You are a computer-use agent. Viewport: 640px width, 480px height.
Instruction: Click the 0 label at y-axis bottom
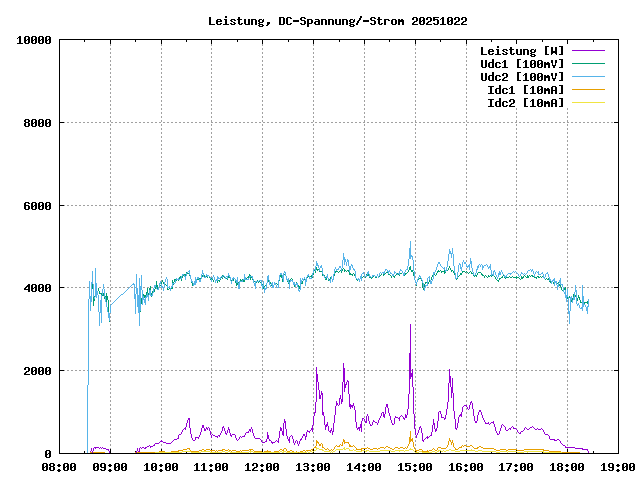pyautogui.click(x=46, y=454)
